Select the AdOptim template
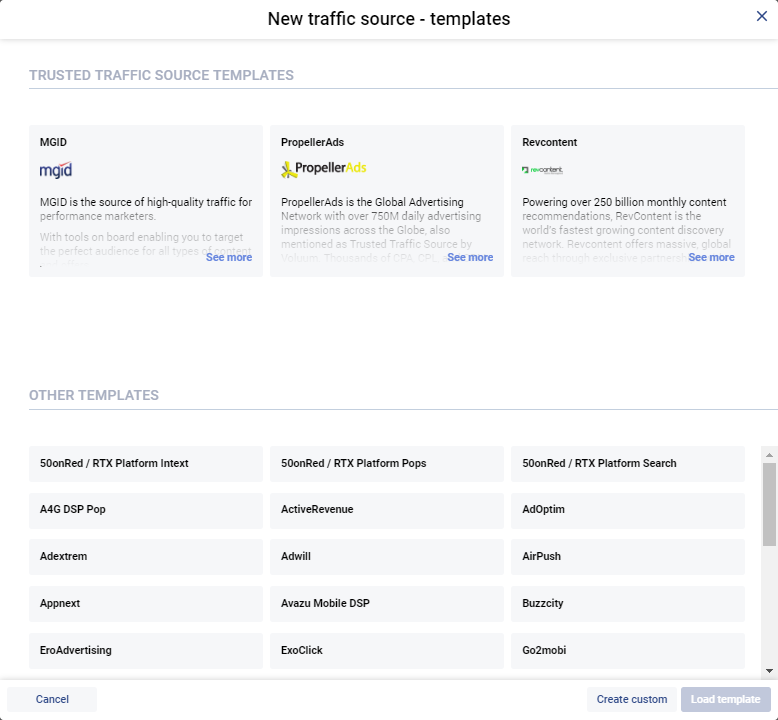 [x=628, y=510]
